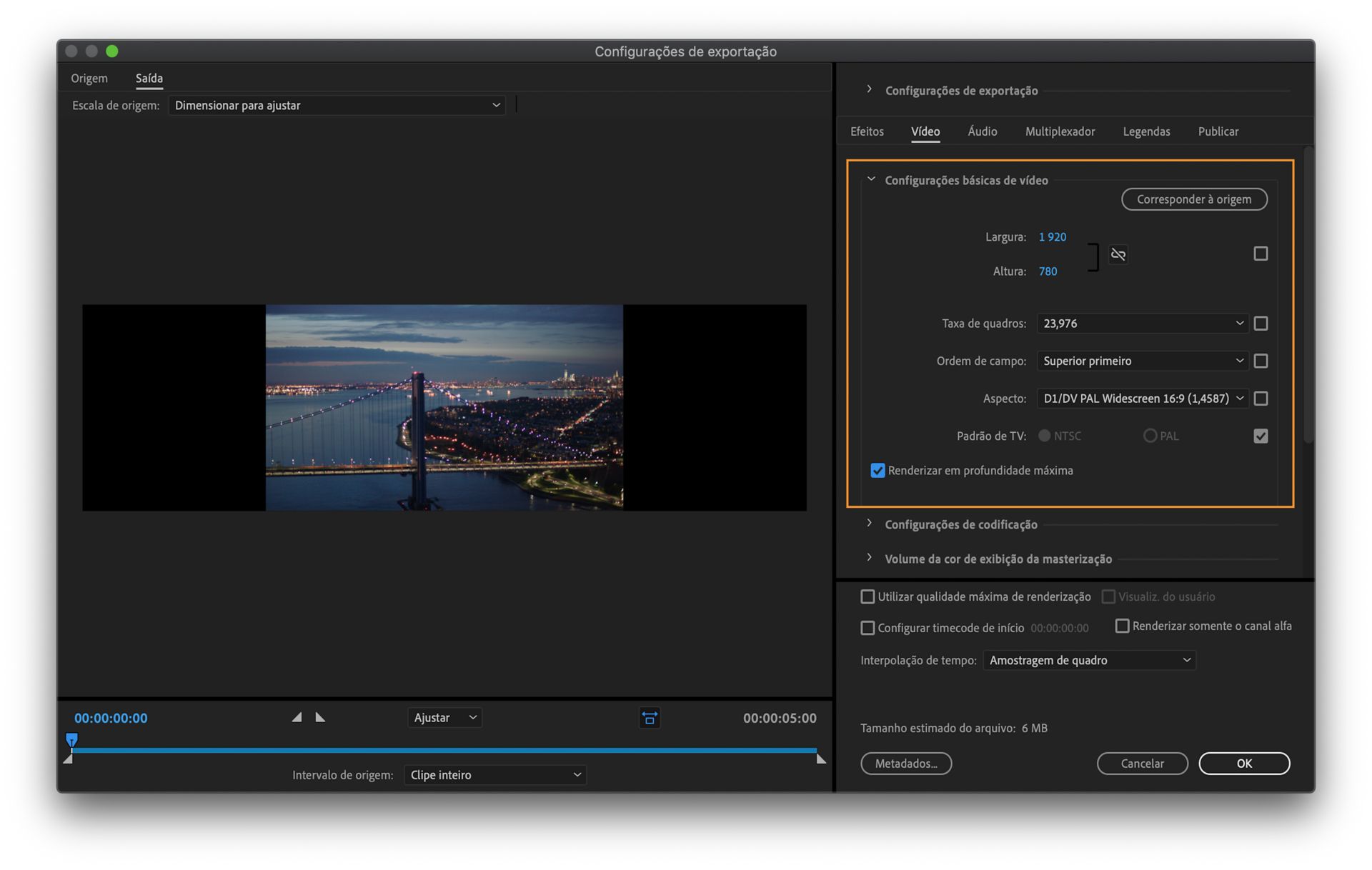Screen dimensions: 1372x870
Task: Switch to the Áudio tab
Action: pyautogui.click(x=982, y=131)
